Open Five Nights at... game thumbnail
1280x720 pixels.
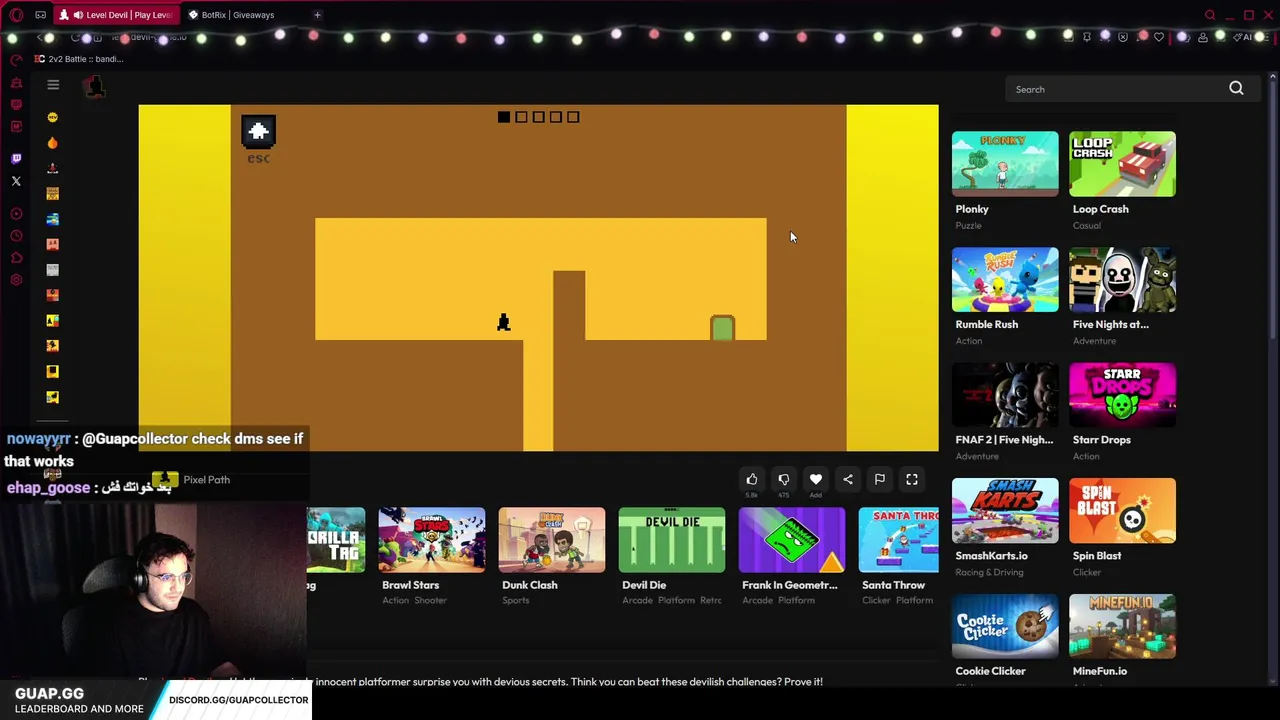tap(1122, 279)
